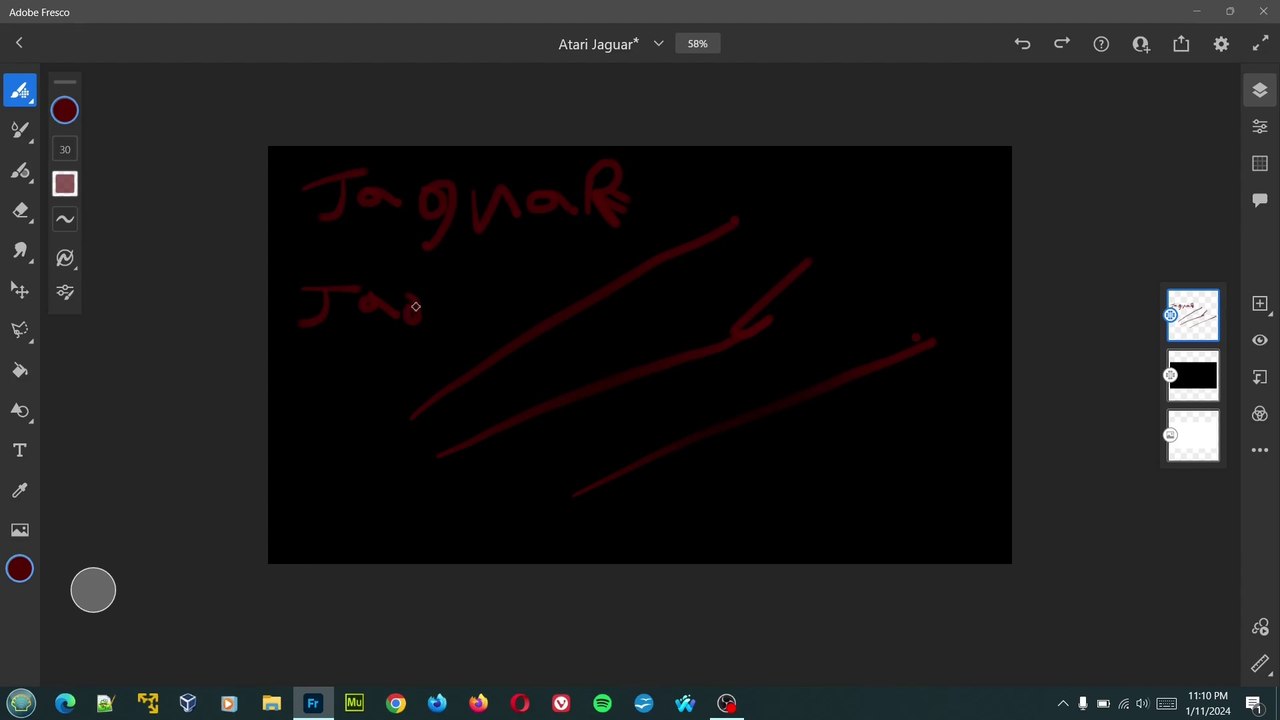
Task: Click the layer import arrow icon
Action: pyautogui.click(x=1260, y=377)
